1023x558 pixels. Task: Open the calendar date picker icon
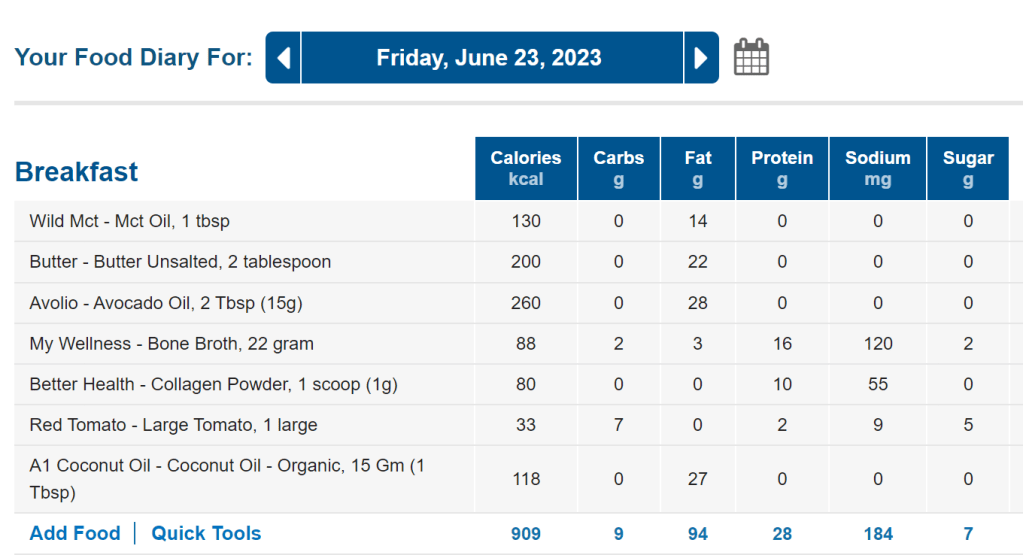(x=751, y=57)
